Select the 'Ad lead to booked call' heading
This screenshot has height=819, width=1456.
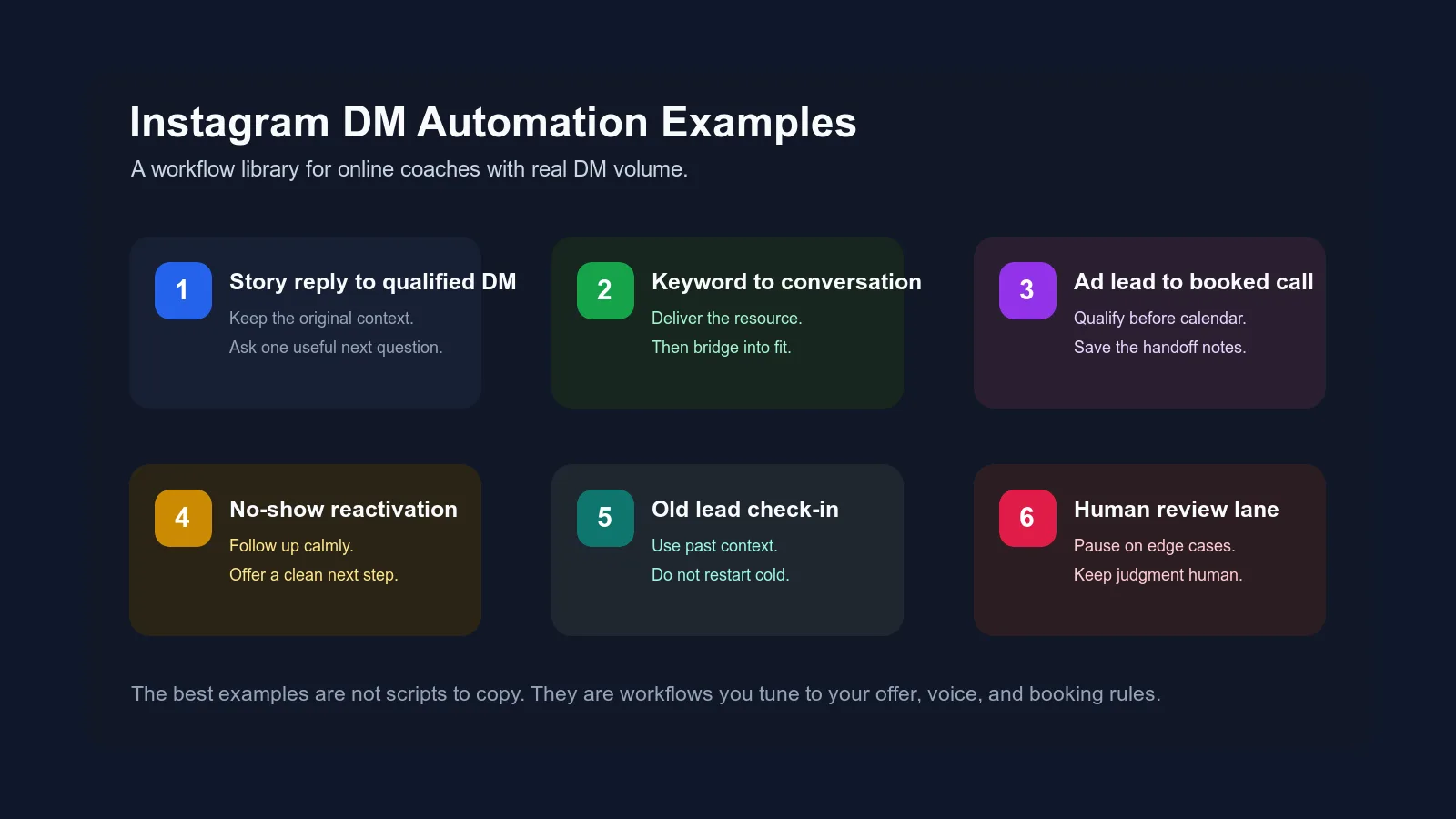(x=1193, y=282)
